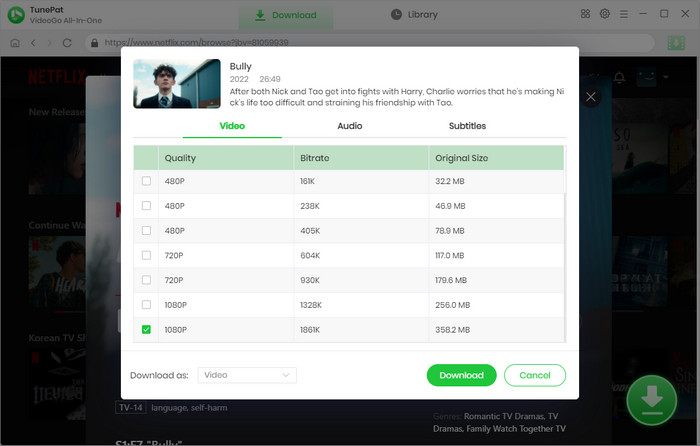Open the apps grid icon
Viewport: 700px width, 446px height.
585,14
